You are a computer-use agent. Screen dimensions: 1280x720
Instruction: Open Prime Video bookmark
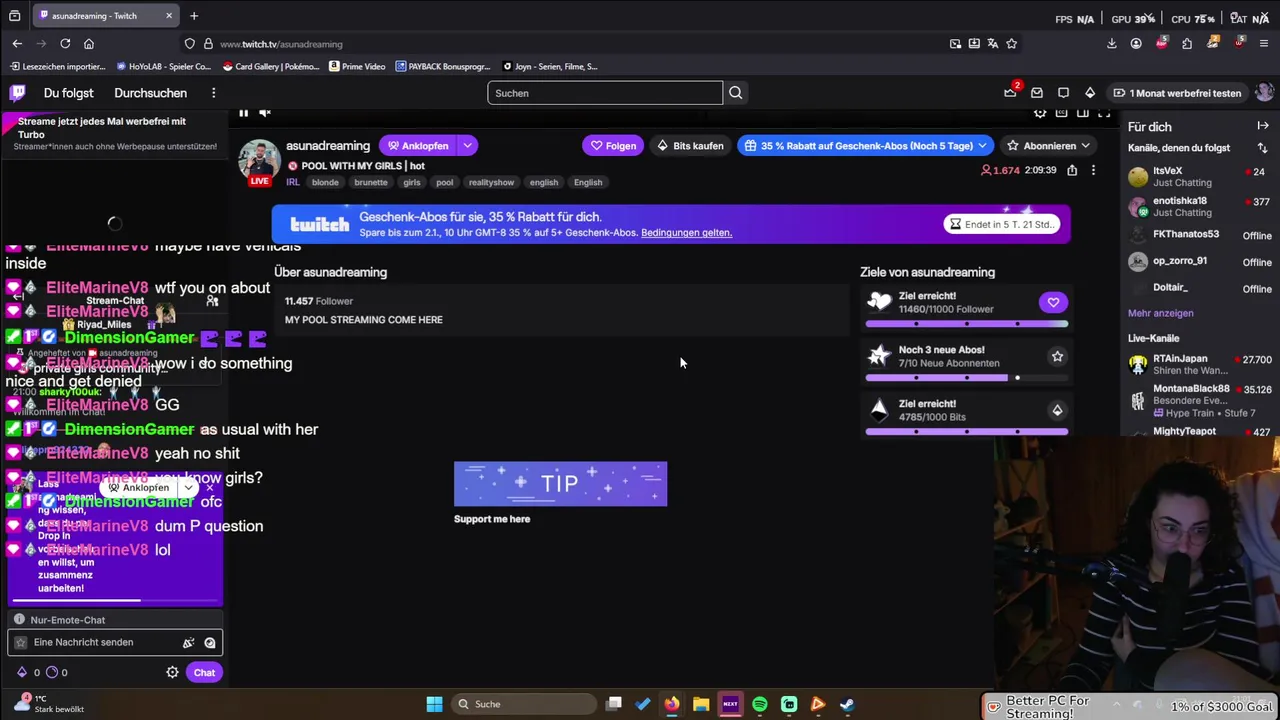[x=357, y=67]
